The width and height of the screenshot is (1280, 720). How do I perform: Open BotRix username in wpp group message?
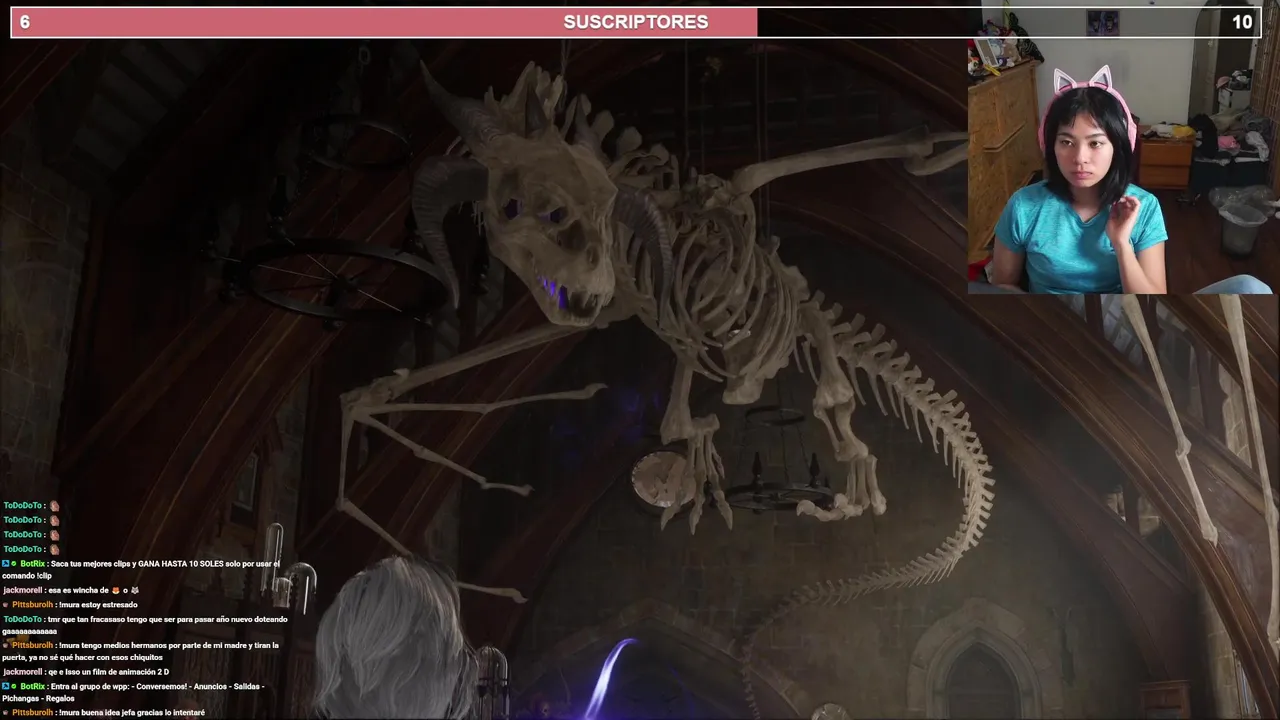coord(32,686)
